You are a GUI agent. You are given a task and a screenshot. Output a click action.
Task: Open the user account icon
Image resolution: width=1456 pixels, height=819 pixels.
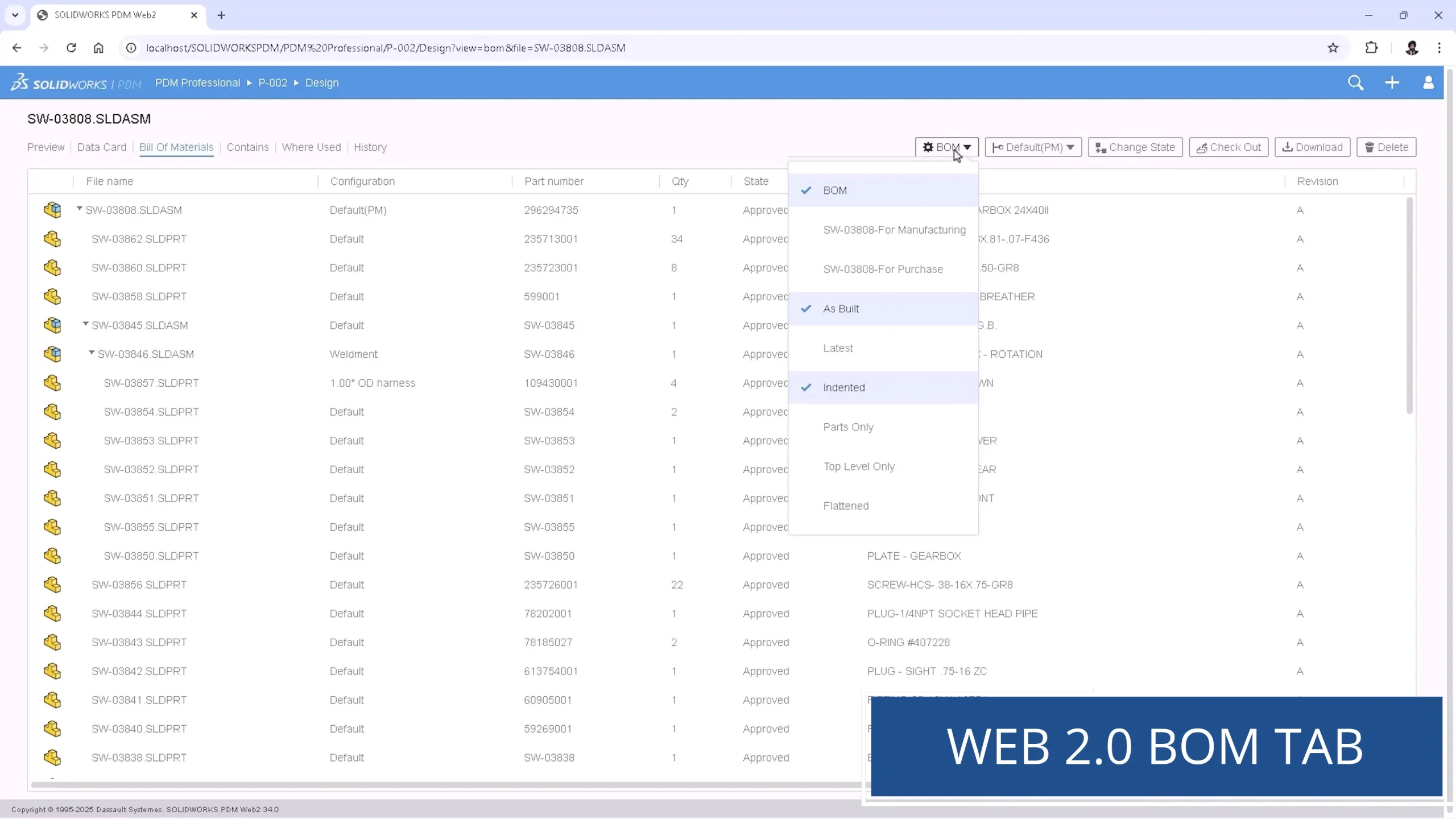point(1429,82)
